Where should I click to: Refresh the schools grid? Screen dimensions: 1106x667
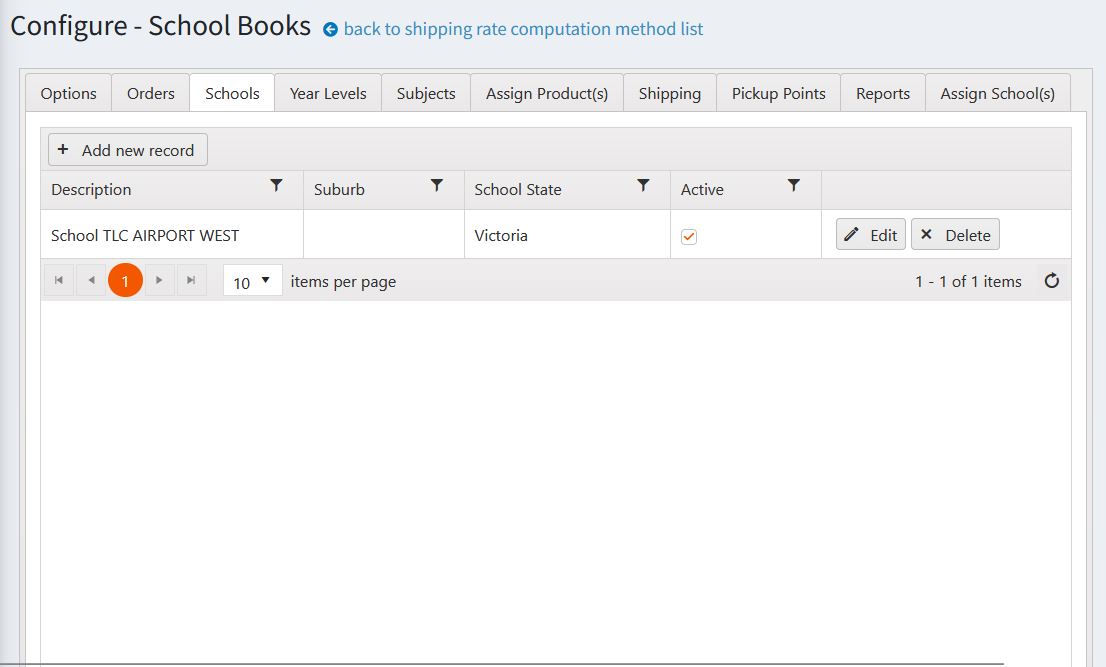click(1052, 281)
